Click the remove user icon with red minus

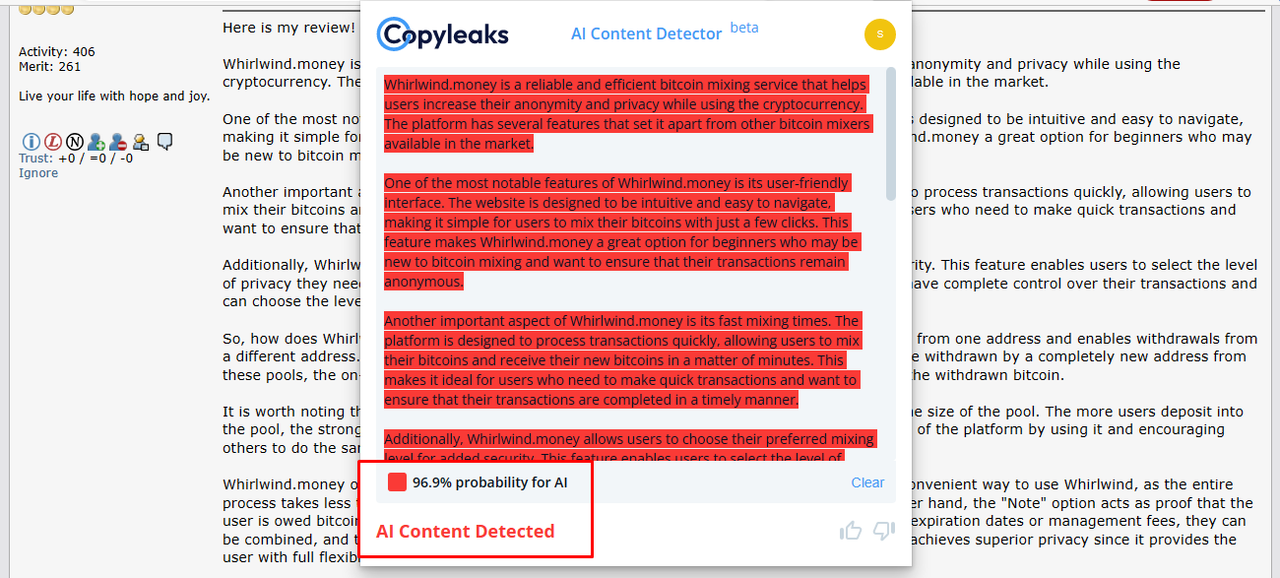pos(118,142)
